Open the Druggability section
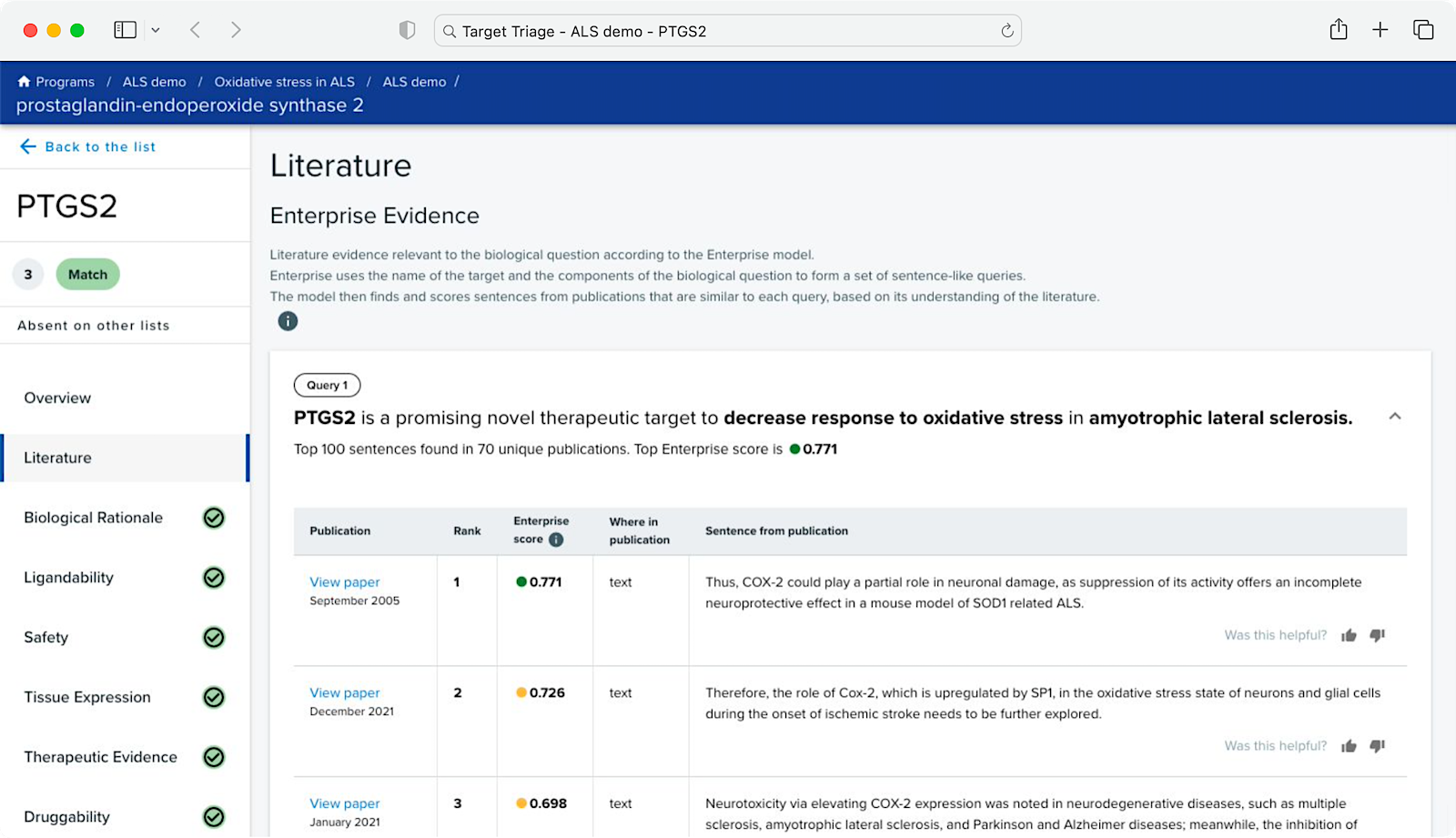The height and width of the screenshot is (838, 1456). [66, 817]
